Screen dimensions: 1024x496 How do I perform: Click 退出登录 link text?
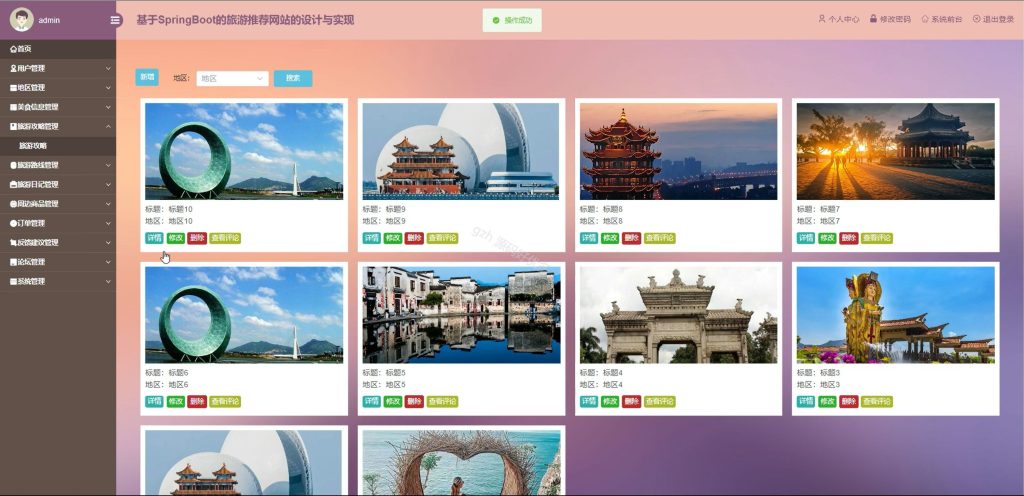point(999,20)
